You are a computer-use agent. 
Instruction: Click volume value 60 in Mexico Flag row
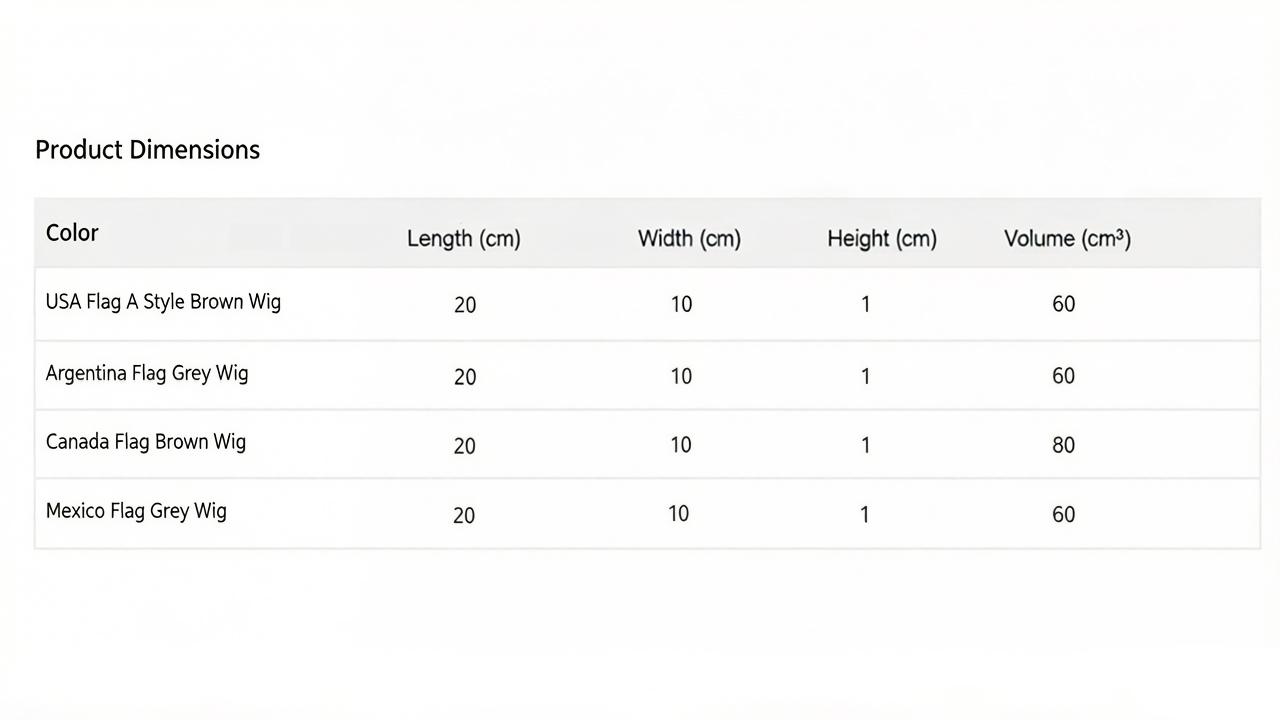pos(1063,515)
